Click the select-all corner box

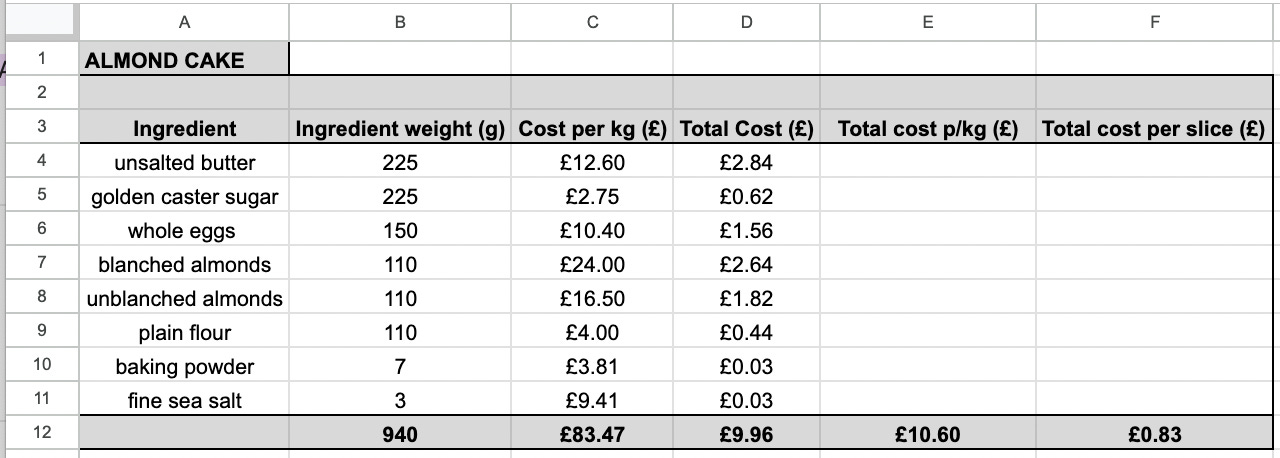point(41,21)
